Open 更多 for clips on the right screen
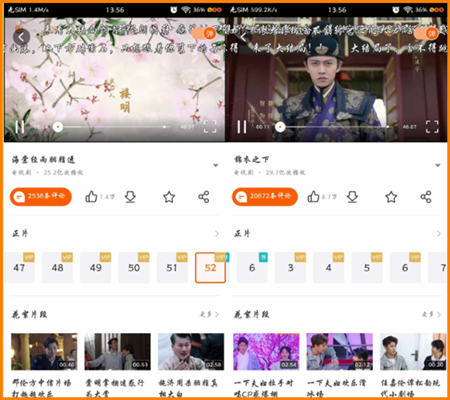Screen dimensions: 450x400 pyautogui.click(x=431, y=314)
